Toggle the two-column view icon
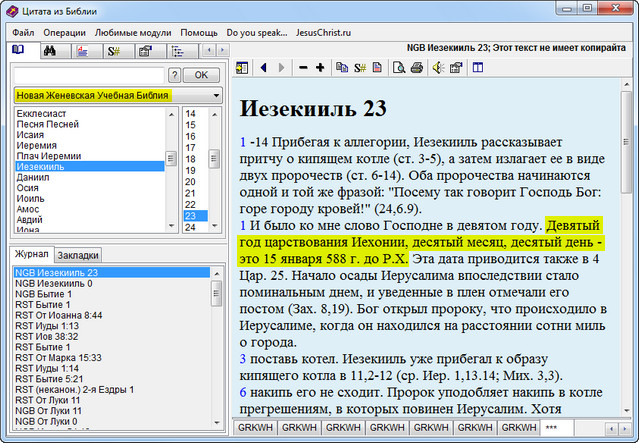Image resolution: width=639 pixels, height=443 pixels. [x=478, y=68]
